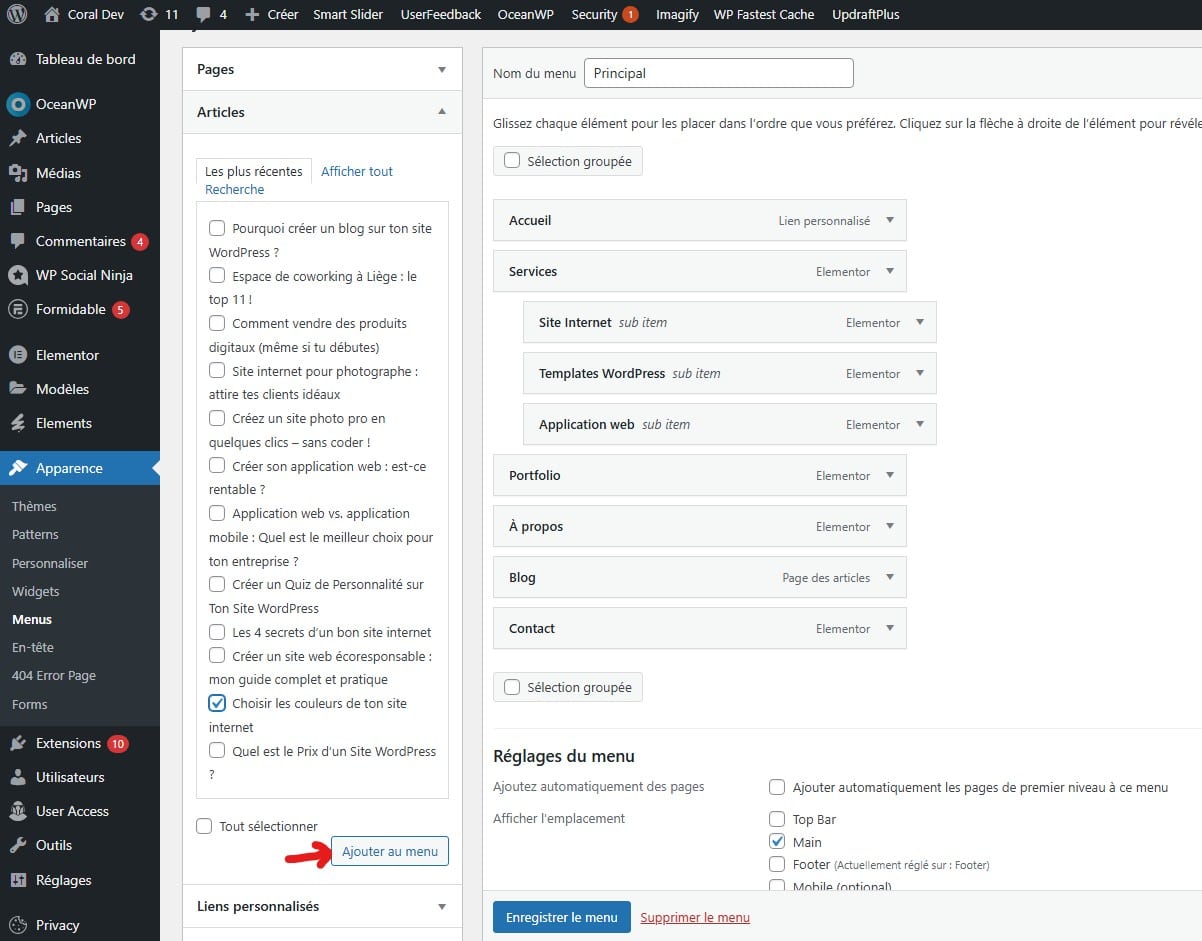Open WP Fastest Cache admin bar item

pyautogui.click(x=764, y=14)
